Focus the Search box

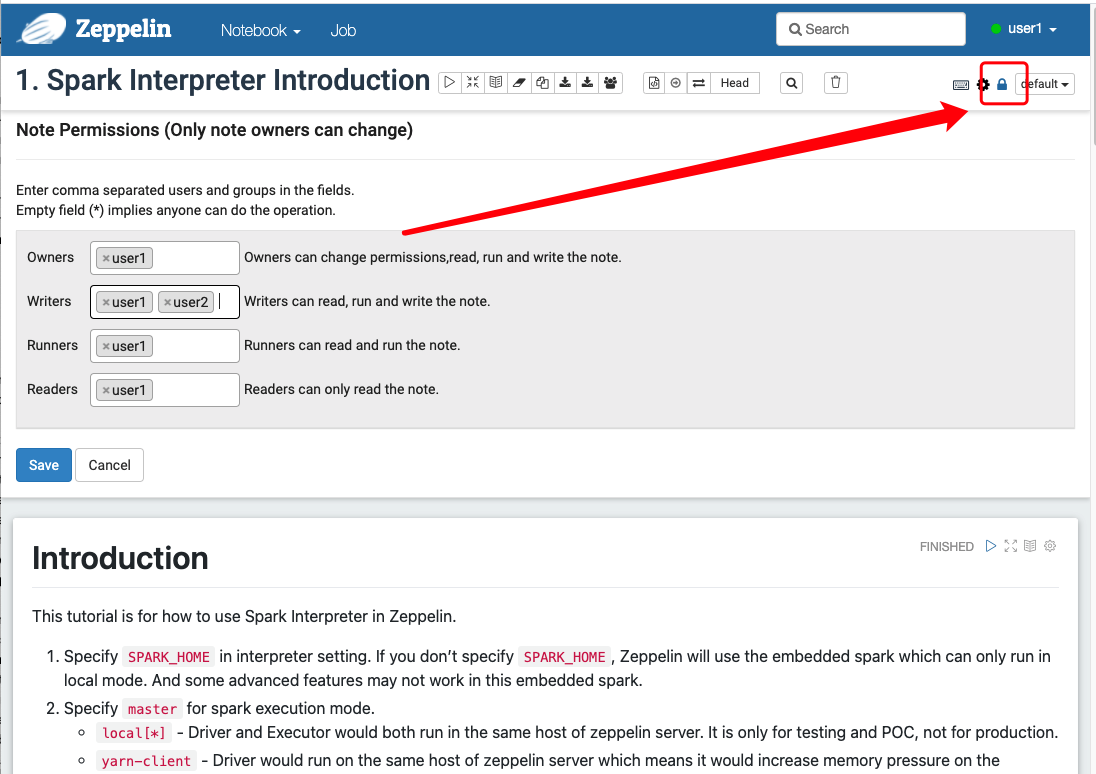pyautogui.click(x=870, y=29)
